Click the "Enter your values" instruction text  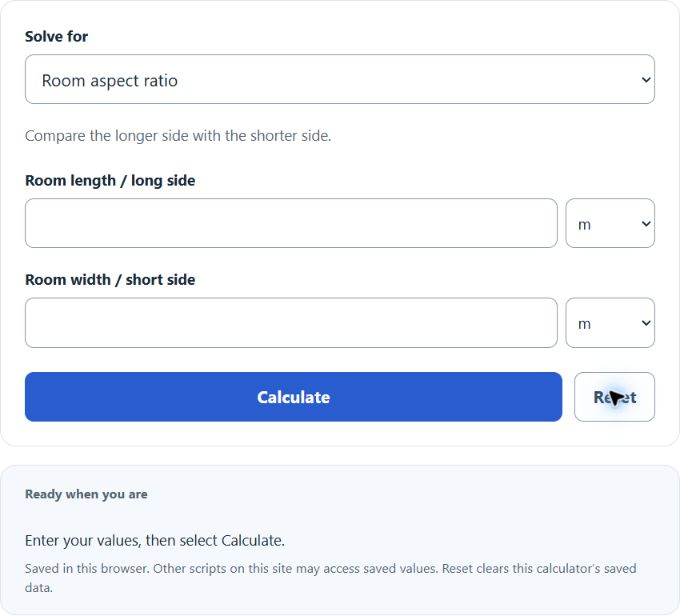(x=155, y=541)
